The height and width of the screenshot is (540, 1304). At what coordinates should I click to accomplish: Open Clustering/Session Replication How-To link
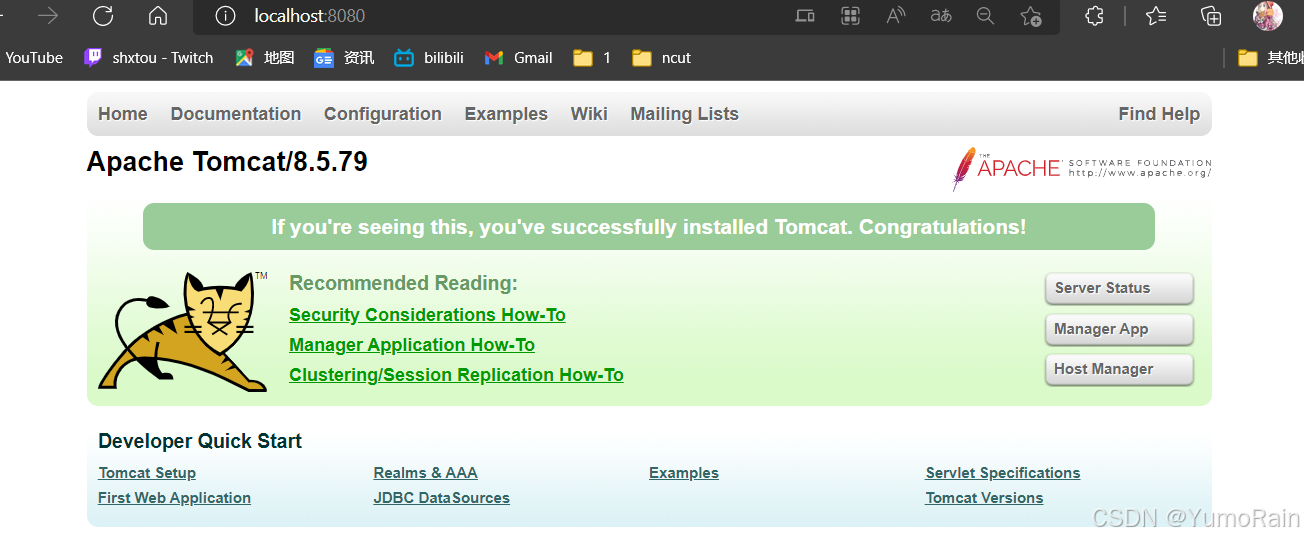tap(456, 375)
